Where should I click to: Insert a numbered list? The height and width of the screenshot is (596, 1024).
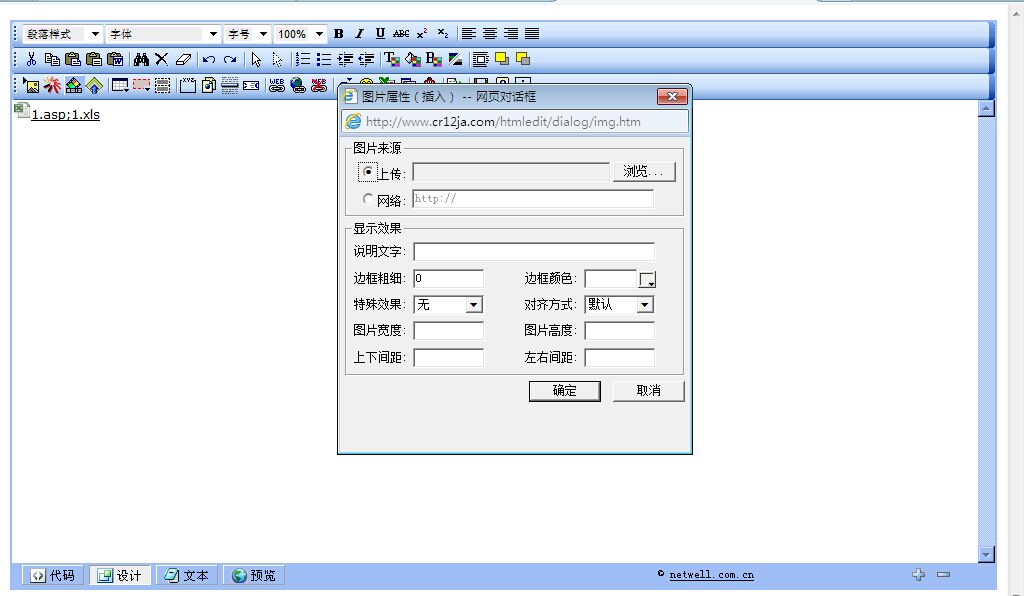click(x=303, y=59)
